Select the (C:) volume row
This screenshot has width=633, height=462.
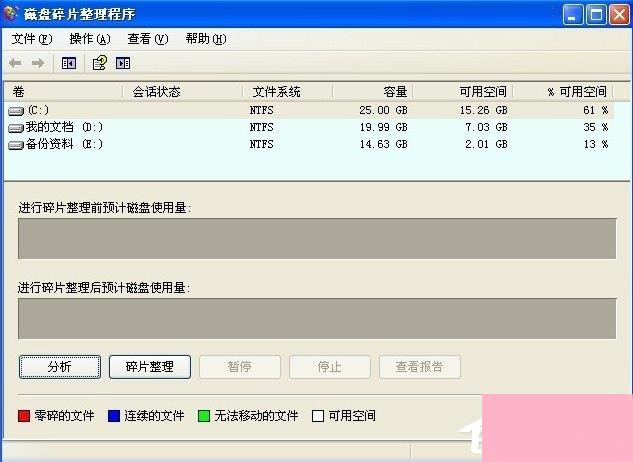pos(309,110)
